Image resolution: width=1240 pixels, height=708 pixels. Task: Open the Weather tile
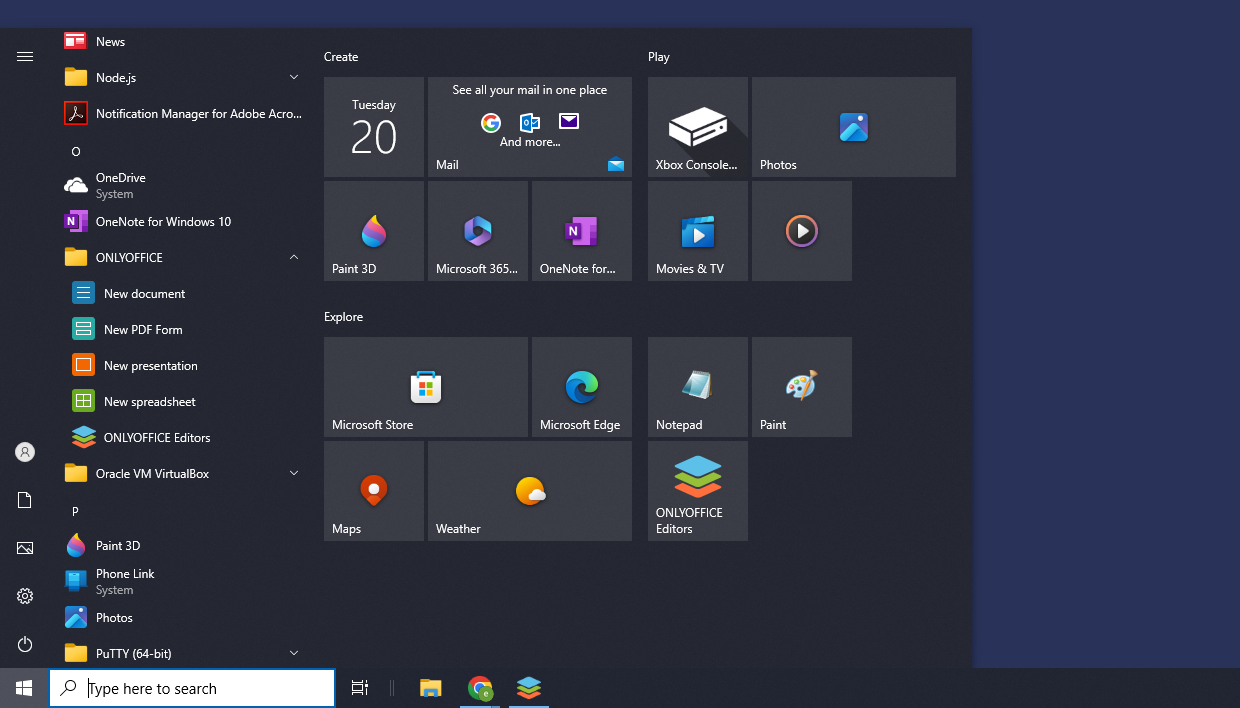pos(530,491)
